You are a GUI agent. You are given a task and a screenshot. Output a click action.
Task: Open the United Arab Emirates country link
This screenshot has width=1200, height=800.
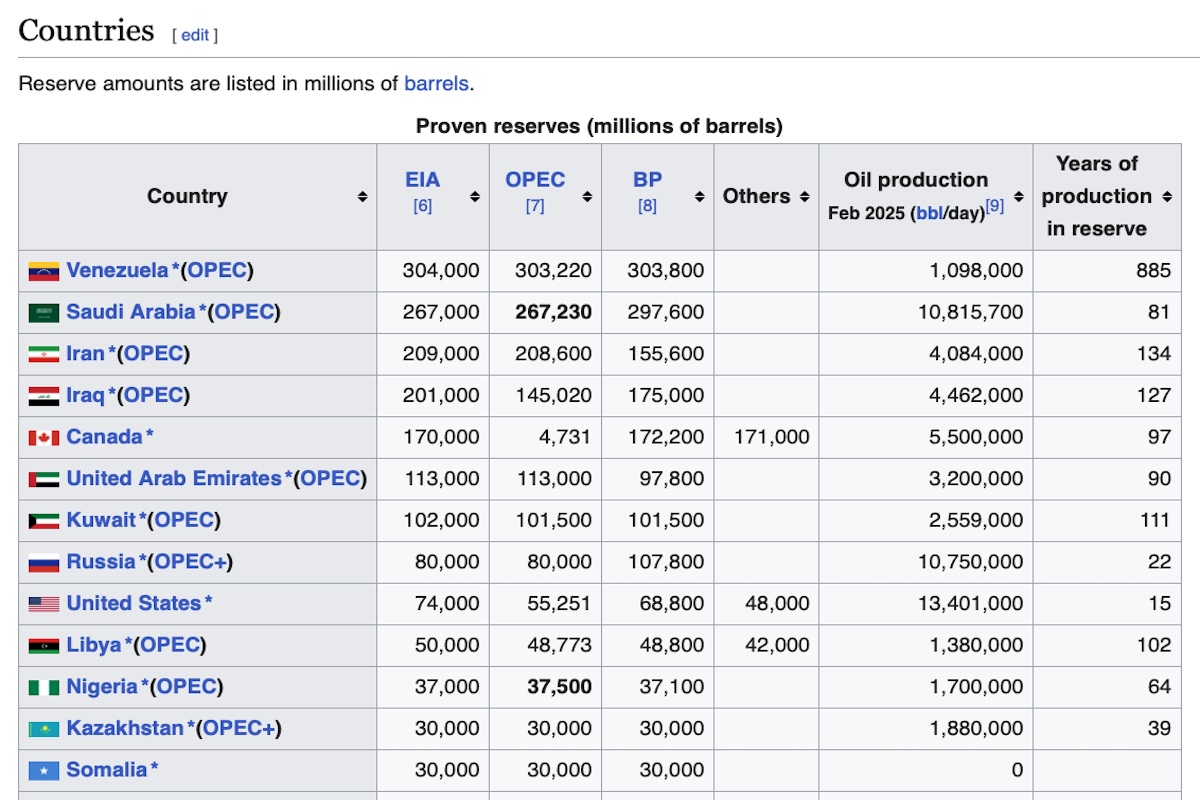coord(174,479)
